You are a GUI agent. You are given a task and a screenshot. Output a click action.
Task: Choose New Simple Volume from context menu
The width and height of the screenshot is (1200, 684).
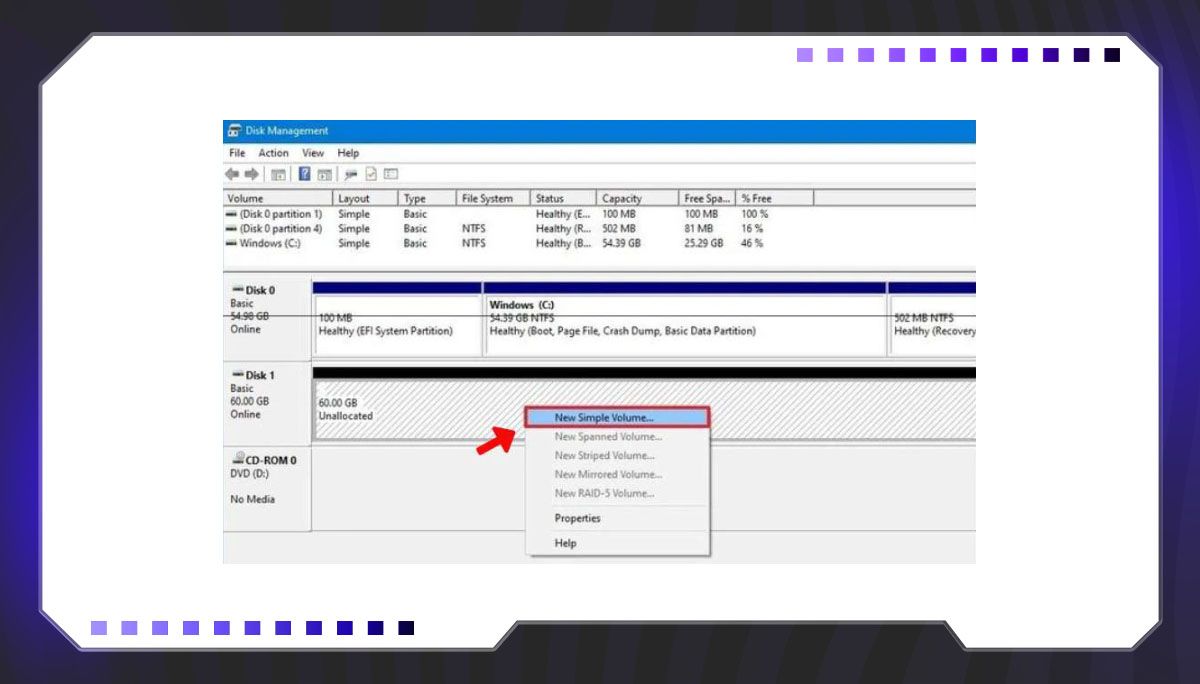click(x=604, y=417)
